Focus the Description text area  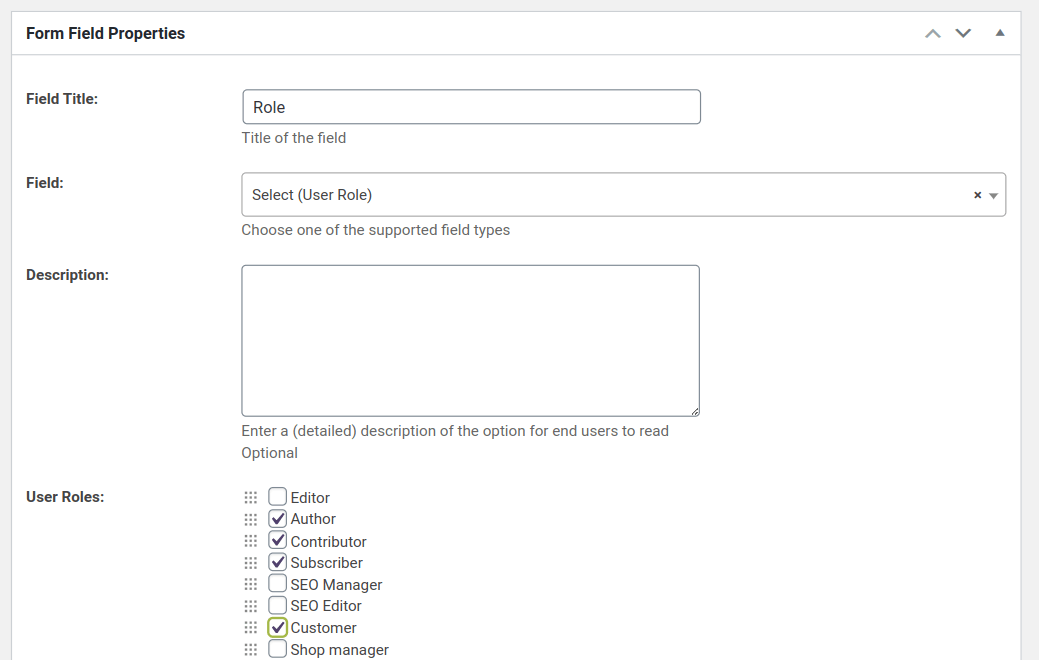click(470, 341)
